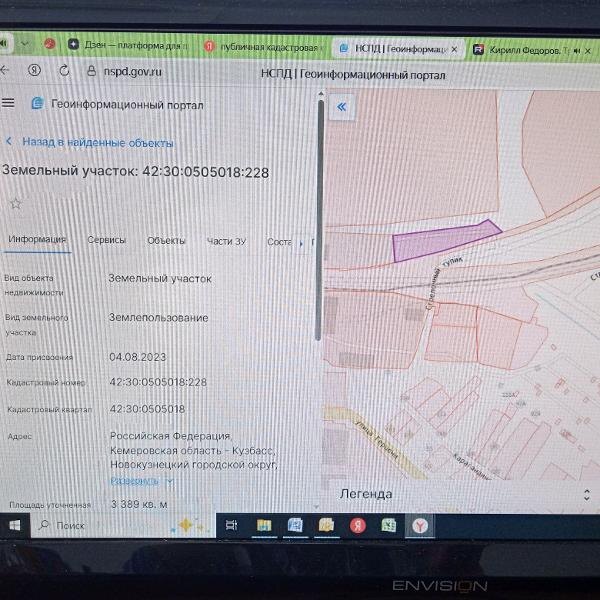Click the side panel vertical scrollbar

(x=320, y=220)
